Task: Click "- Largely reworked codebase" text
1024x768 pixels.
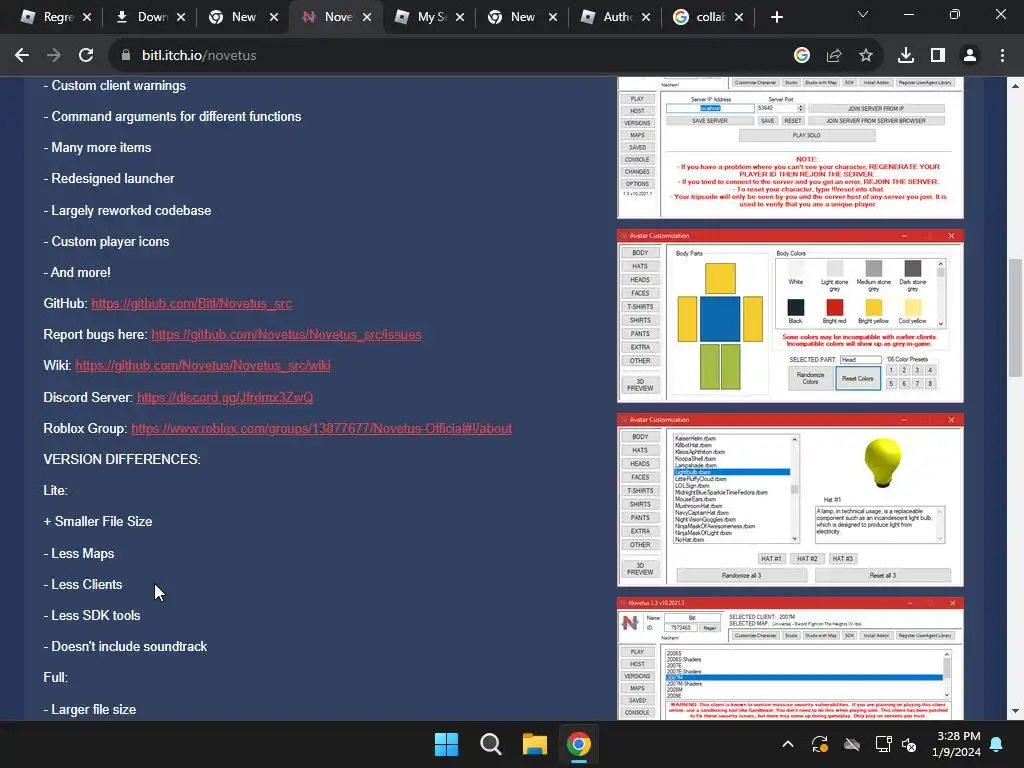Action: [x=127, y=210]
